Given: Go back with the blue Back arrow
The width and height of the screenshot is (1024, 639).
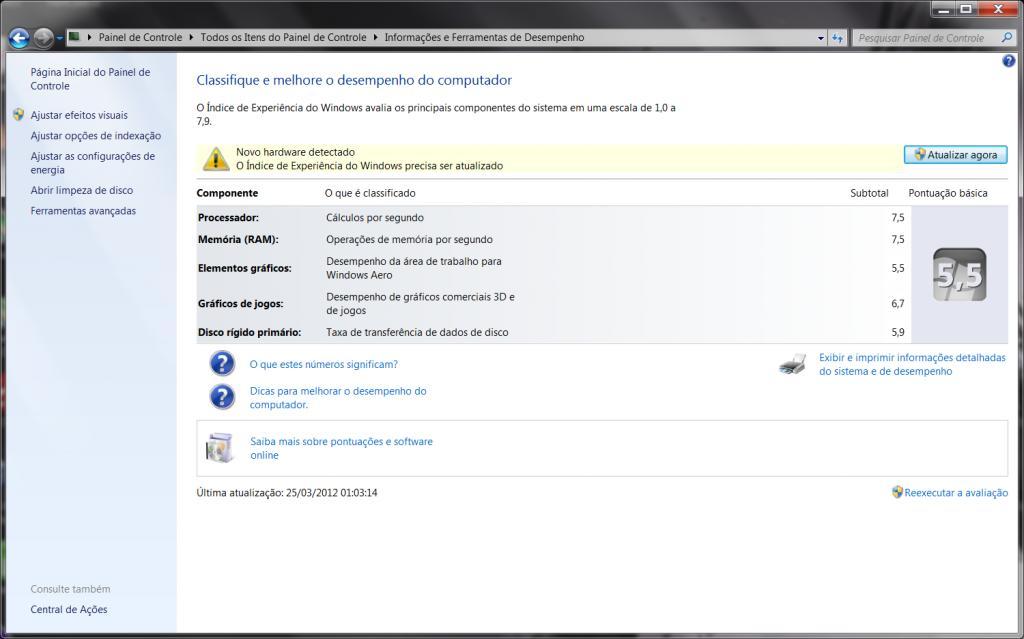Looking at the screenshot, I should [x=19, y=38].
